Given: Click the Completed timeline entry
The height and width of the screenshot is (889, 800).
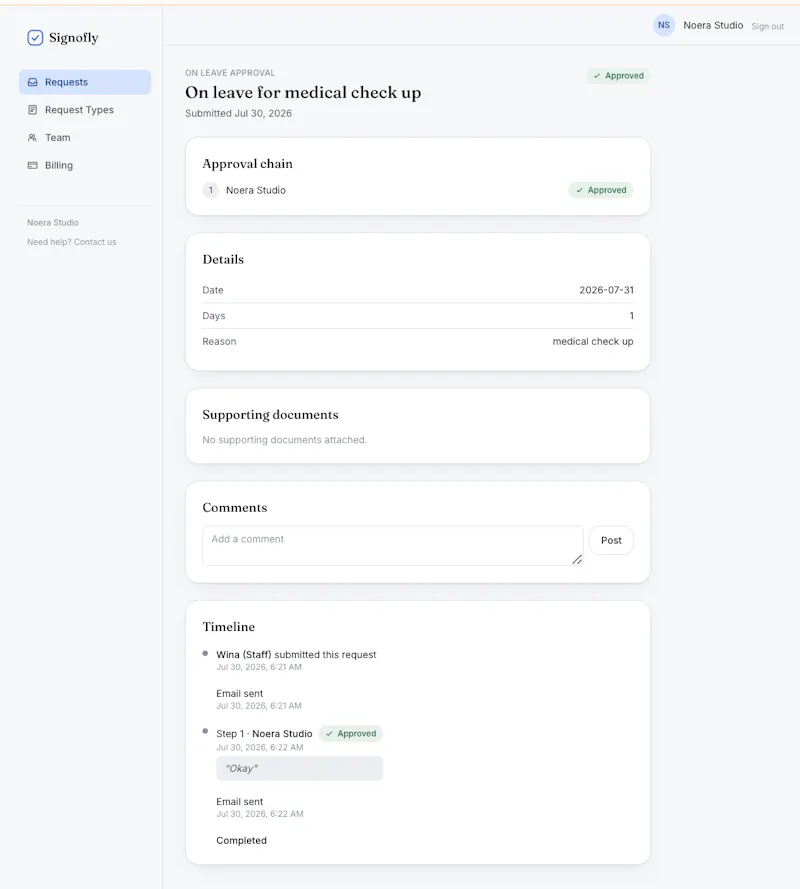Looking at the screenshot, I should pyautogui.click(x=241, y=841).
